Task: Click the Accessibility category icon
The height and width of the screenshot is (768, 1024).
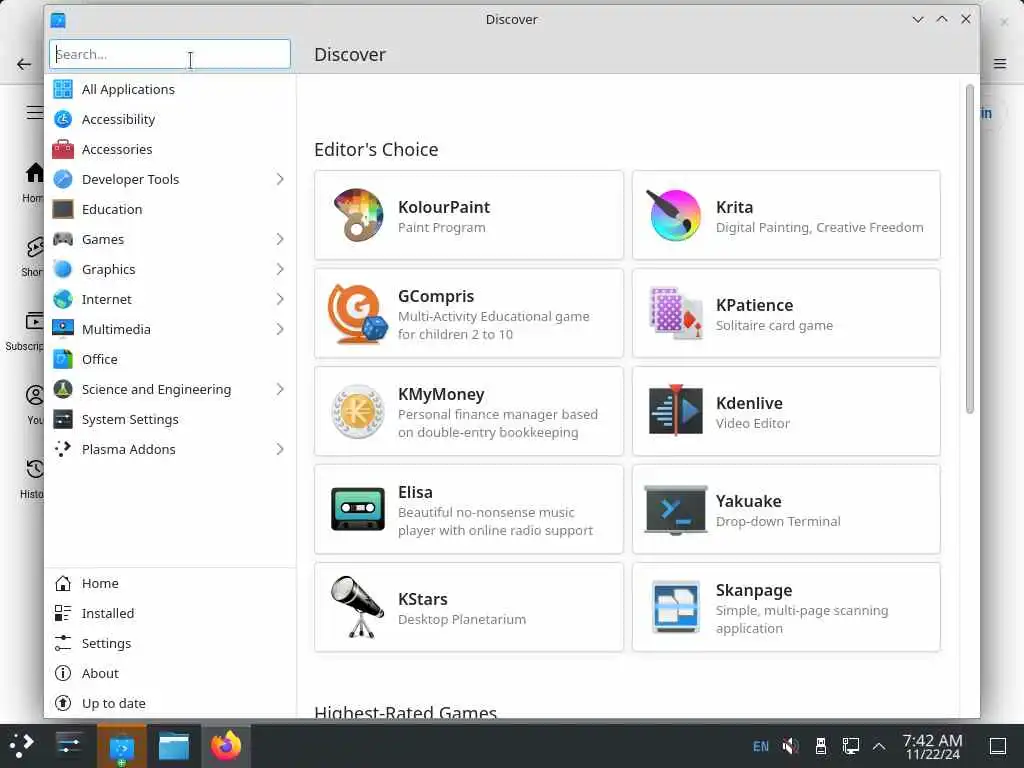Action: point(63,119)
